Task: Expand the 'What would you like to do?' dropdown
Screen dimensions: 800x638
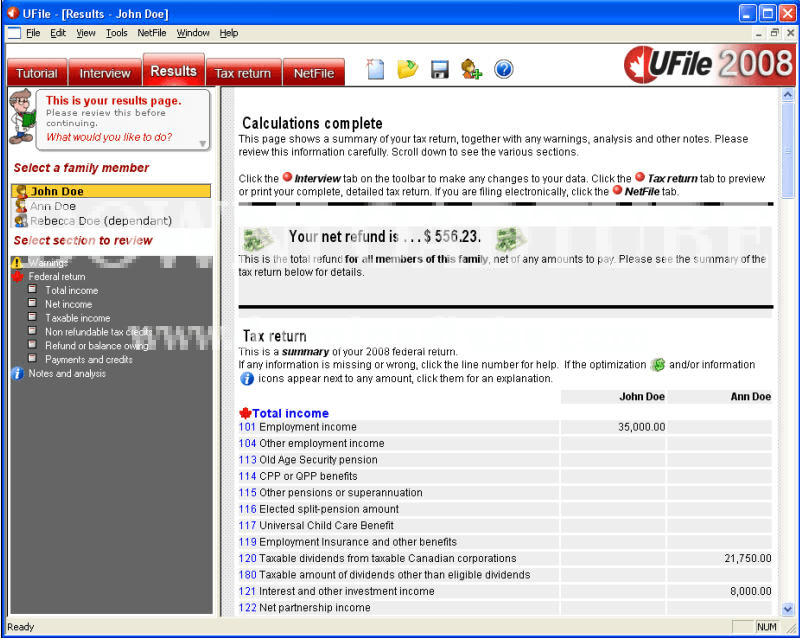Action: pyautogui.click(x=203, y=143)
